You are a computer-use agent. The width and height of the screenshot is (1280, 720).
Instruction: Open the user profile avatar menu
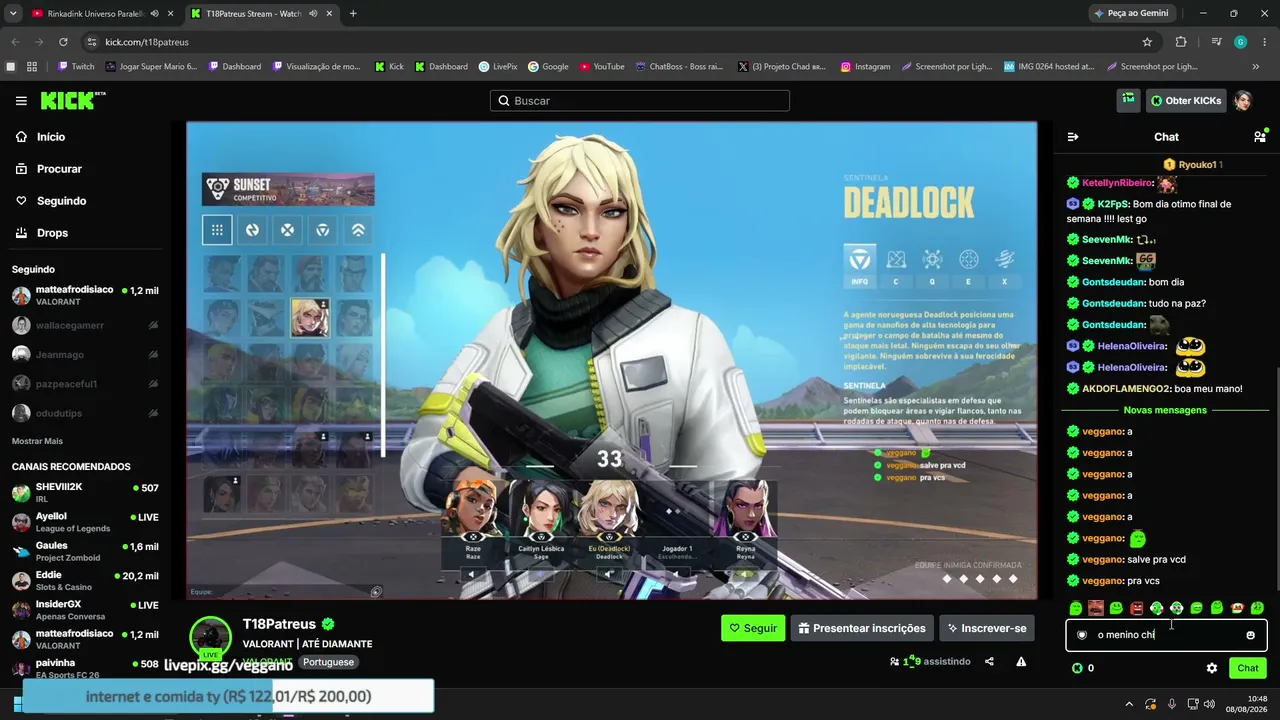click(1243, 100)
